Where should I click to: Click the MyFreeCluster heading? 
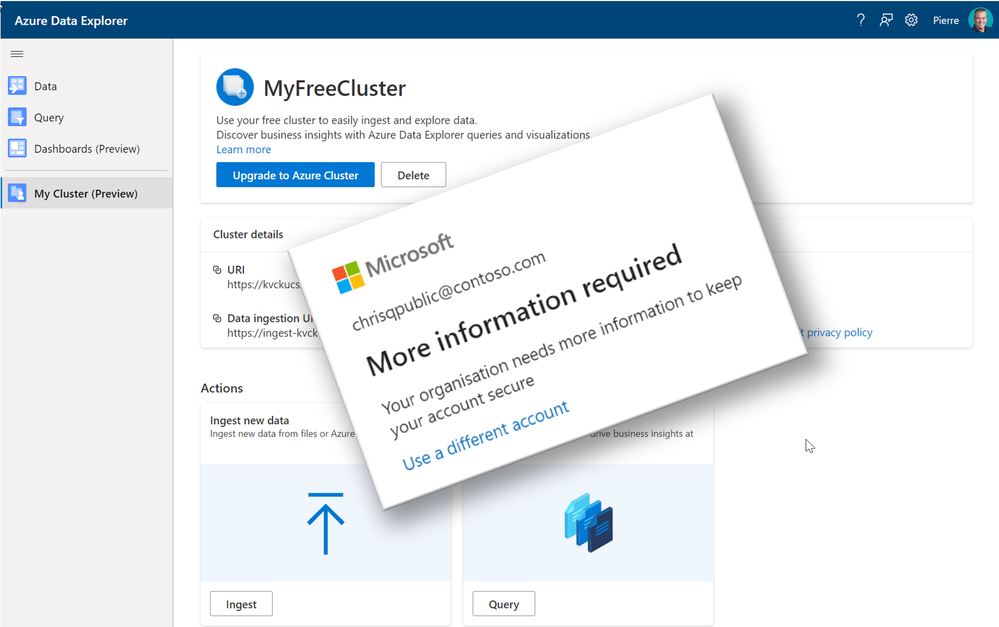(x=334, y=88)
